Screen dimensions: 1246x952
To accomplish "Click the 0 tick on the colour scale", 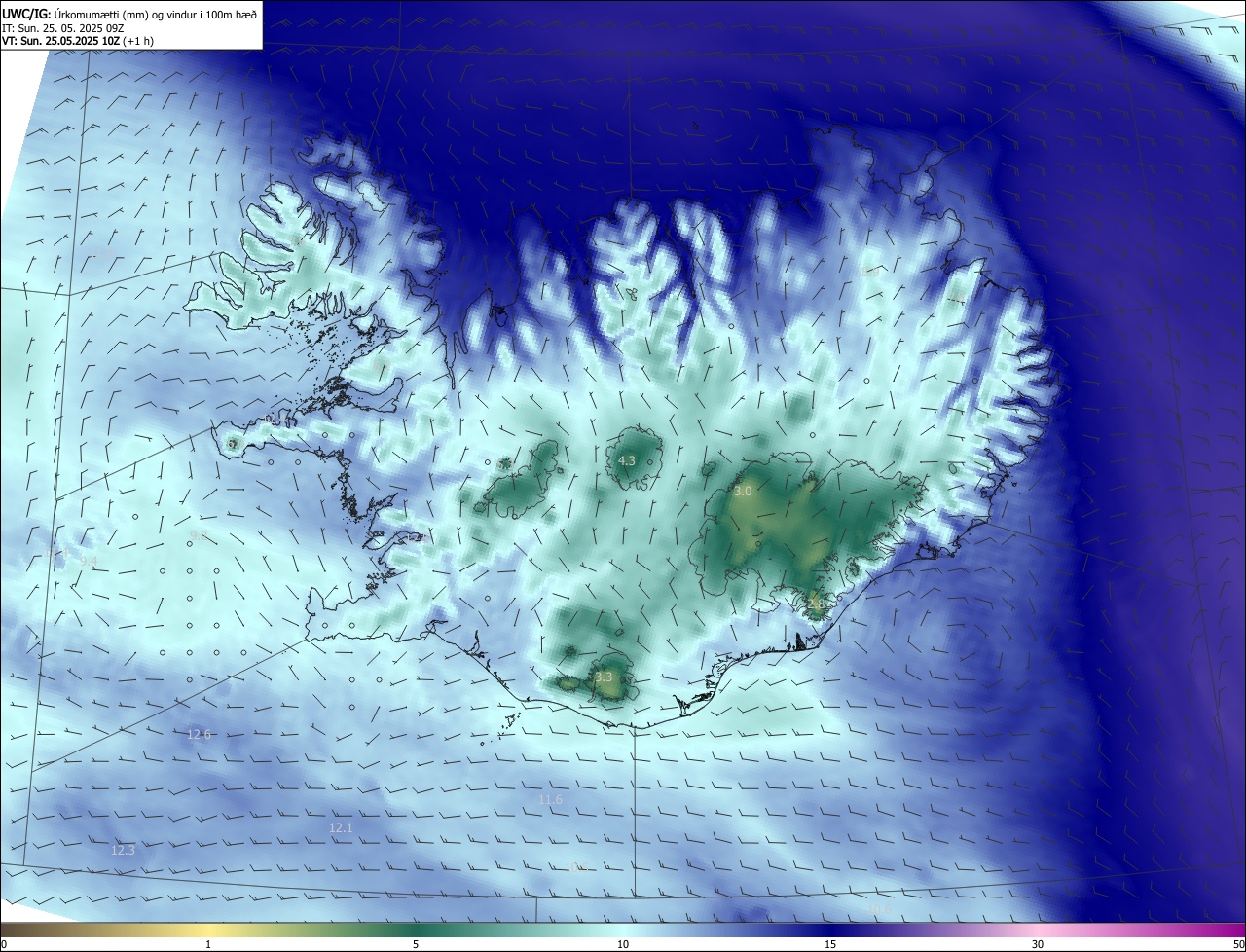I will (x=4, y=944).
